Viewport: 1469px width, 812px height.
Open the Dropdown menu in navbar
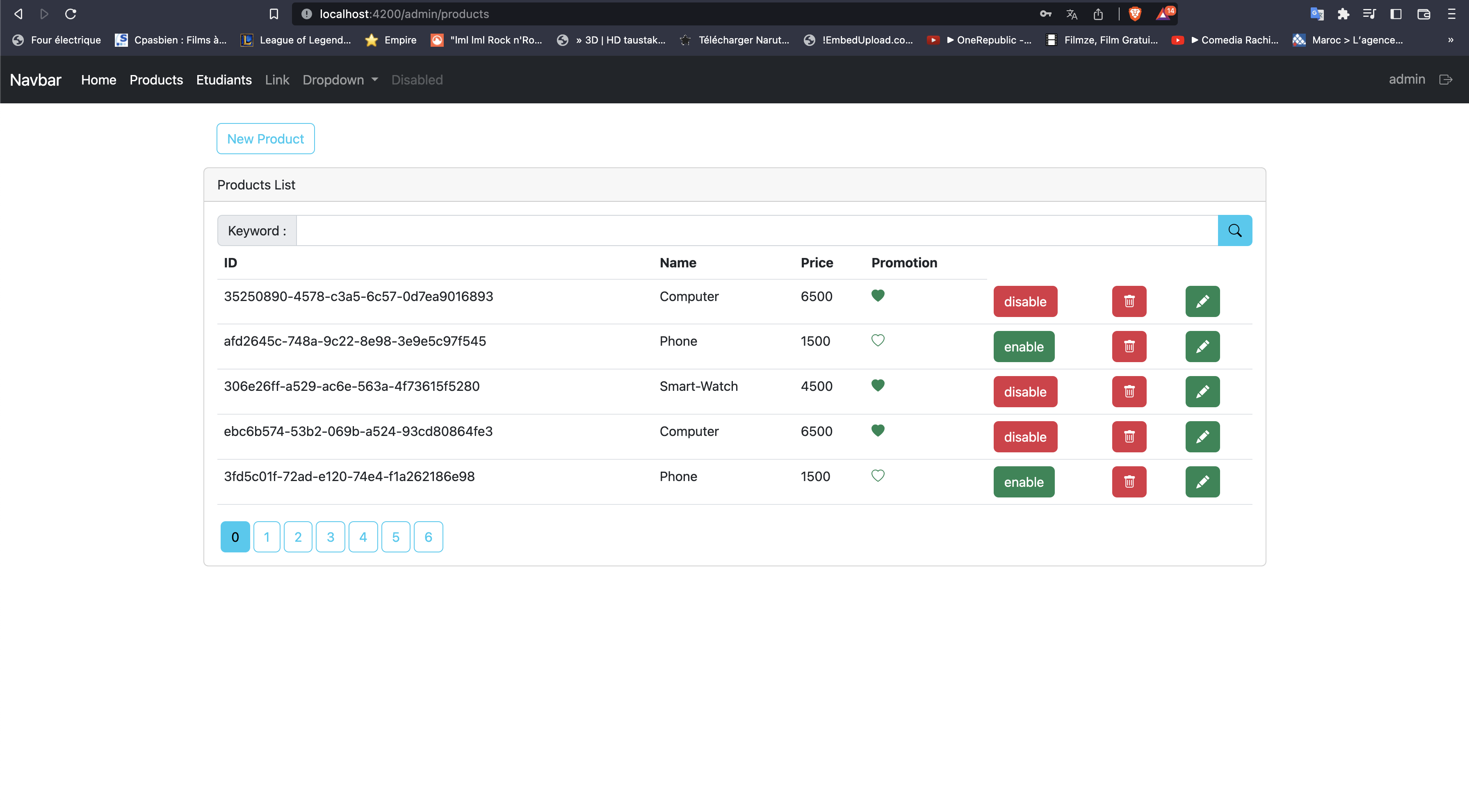point(340,80)
